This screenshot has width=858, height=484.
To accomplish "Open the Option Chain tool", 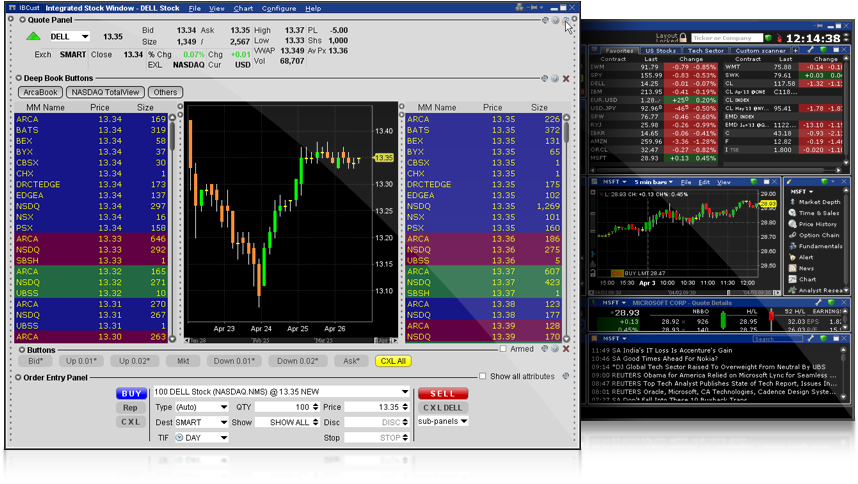I will point(791,235).
